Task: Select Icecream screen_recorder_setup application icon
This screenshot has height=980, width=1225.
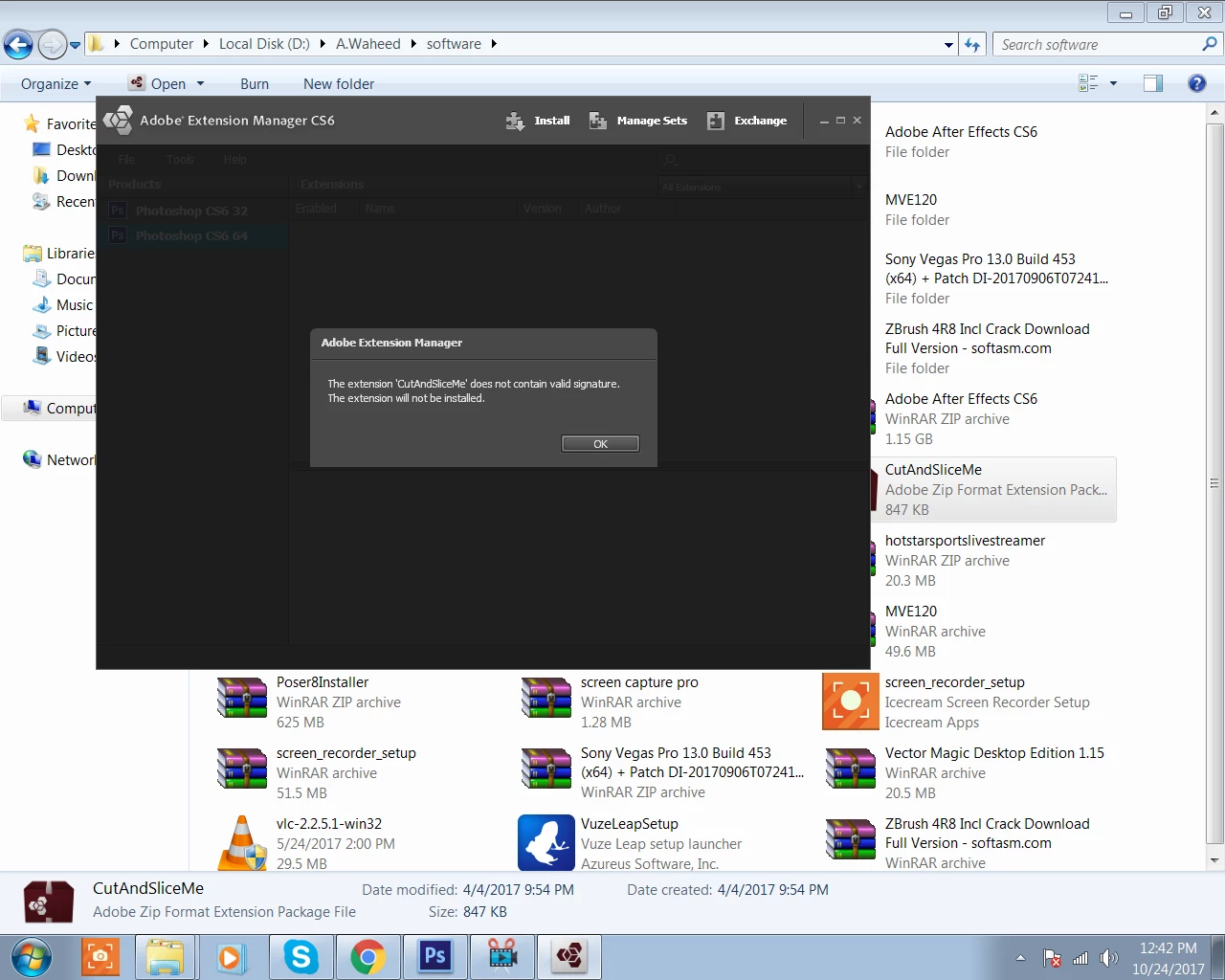Action: click(851, 702)
